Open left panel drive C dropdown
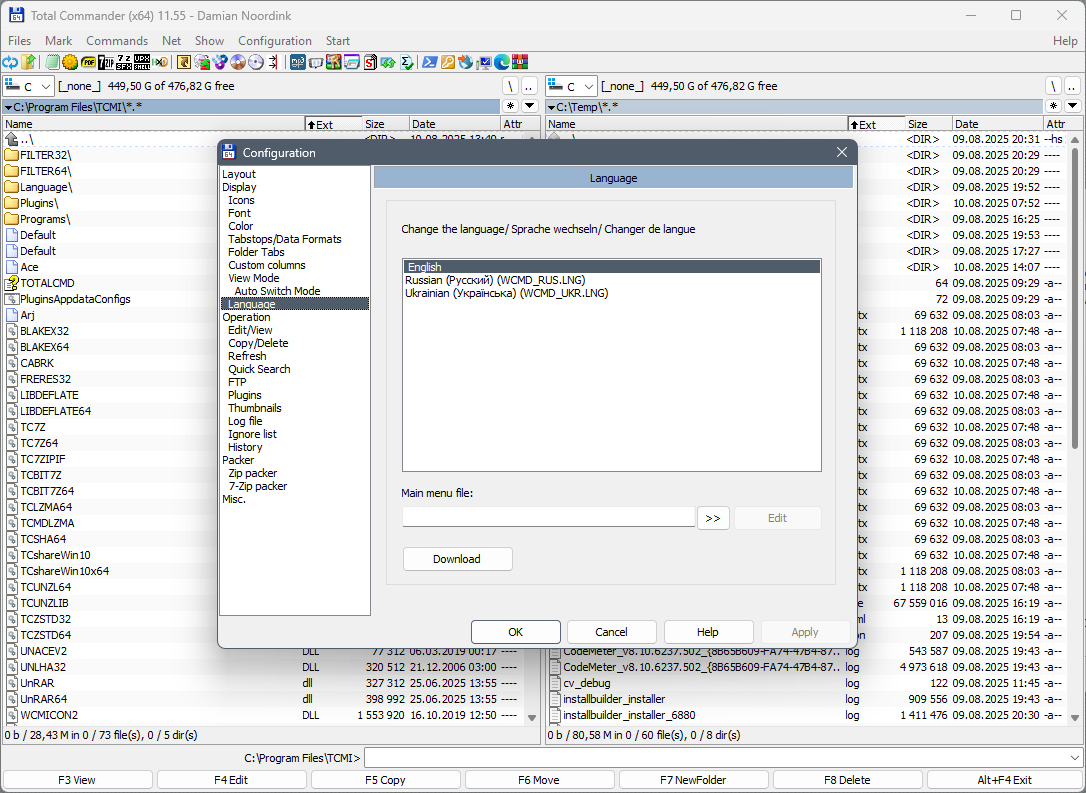Screen dimensions: 1086x793 click(x=28, y=87)
